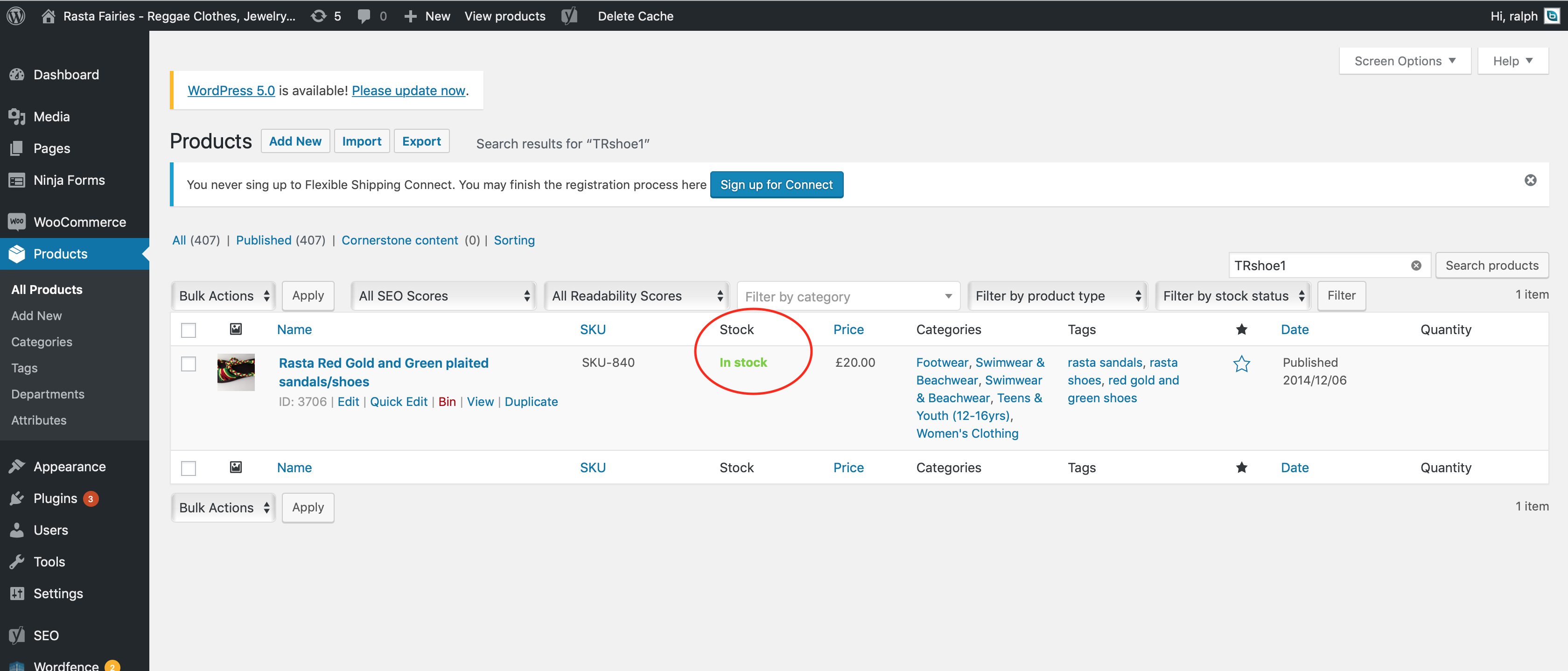Image resolution: width=1568 pixels, height=671 pixels.
Task: Click Add New next to Products heading
Action: (x=295, y=141)
